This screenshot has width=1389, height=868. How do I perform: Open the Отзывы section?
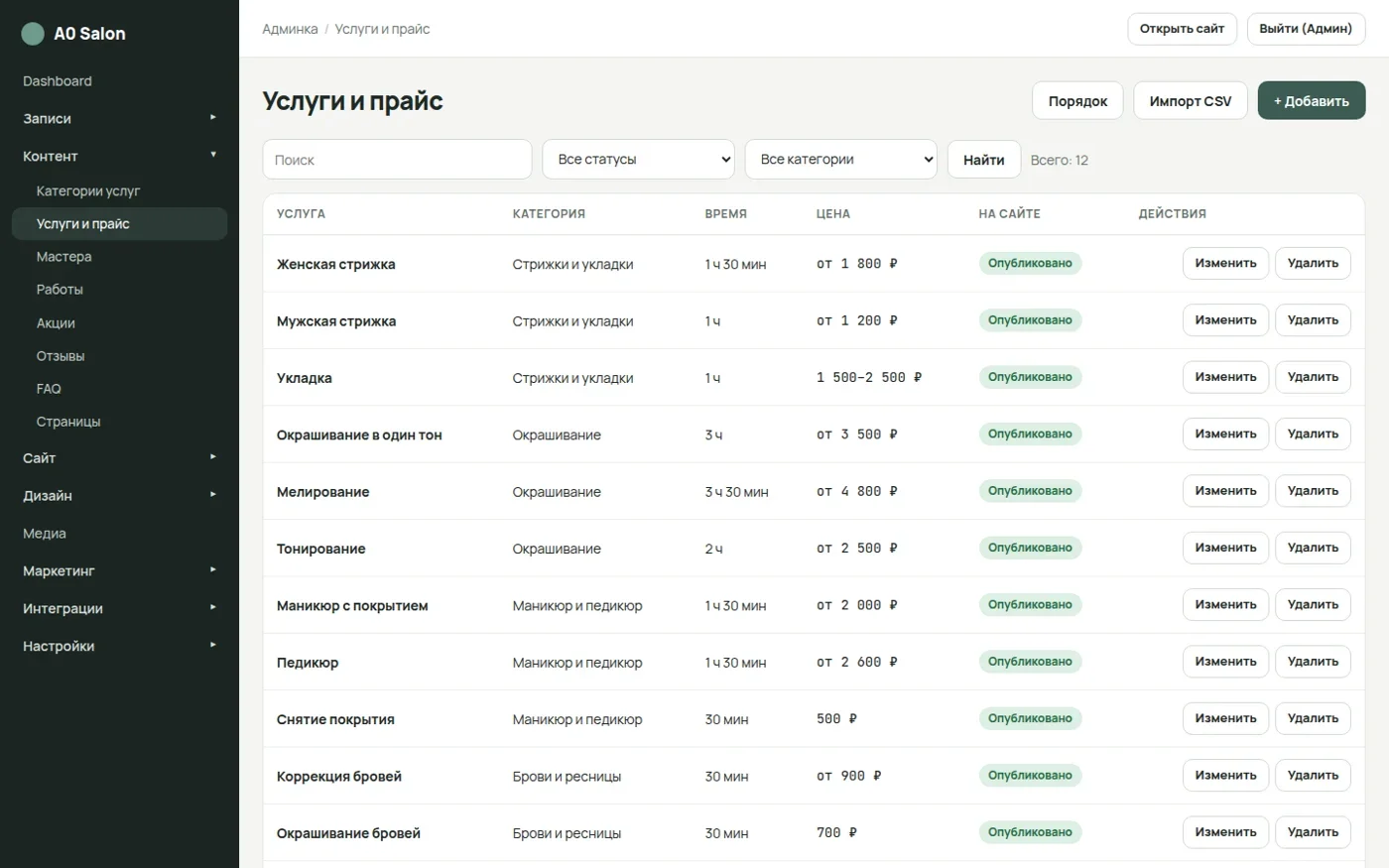tap(119, 355)
